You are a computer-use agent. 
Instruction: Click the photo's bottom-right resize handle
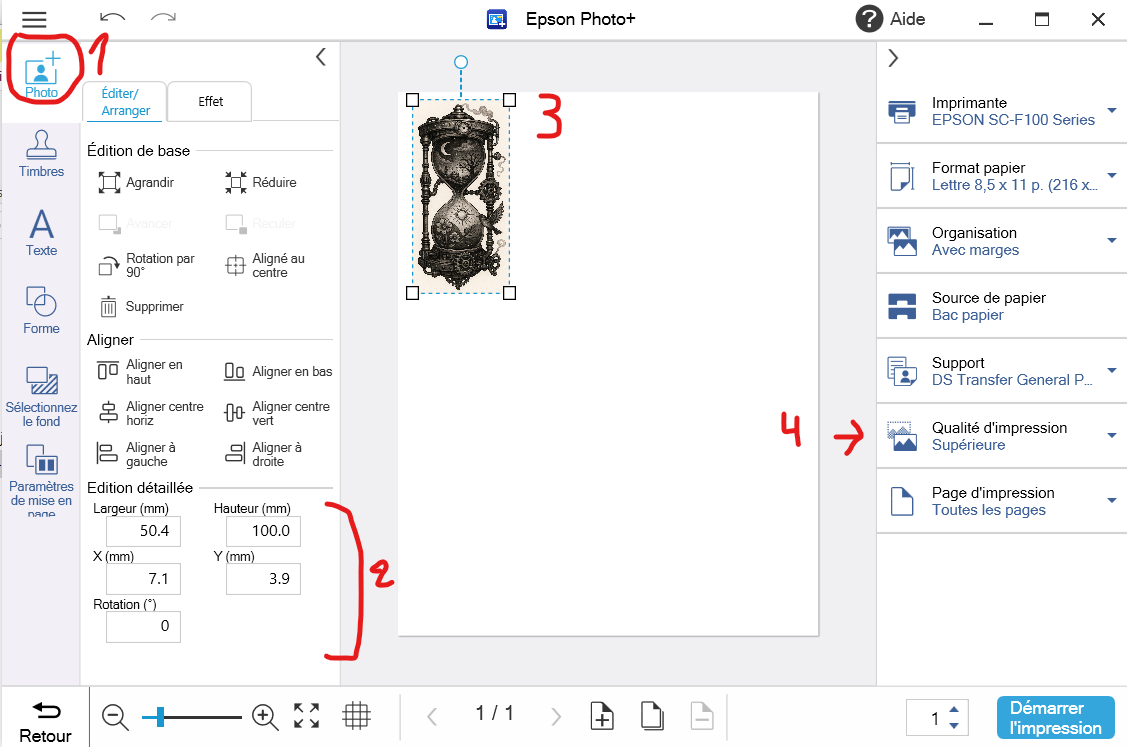[510, 293]
